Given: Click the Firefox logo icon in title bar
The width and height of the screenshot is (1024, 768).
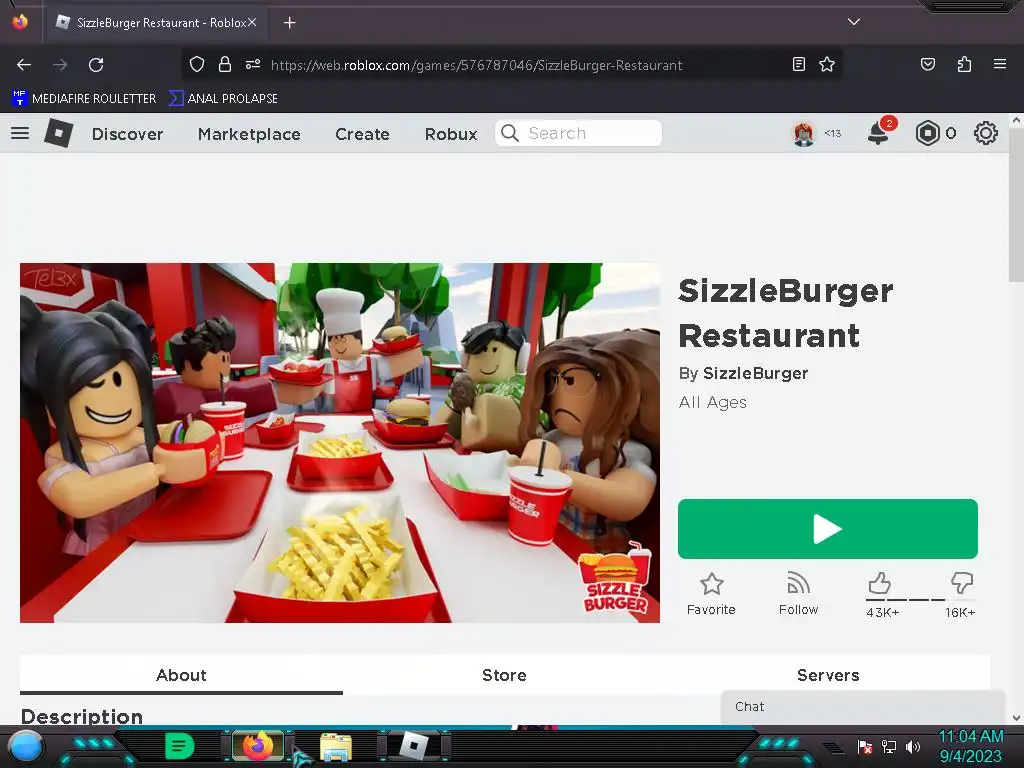Looking at the screenshot, I should pyautogui.click(x=20, y=22).
